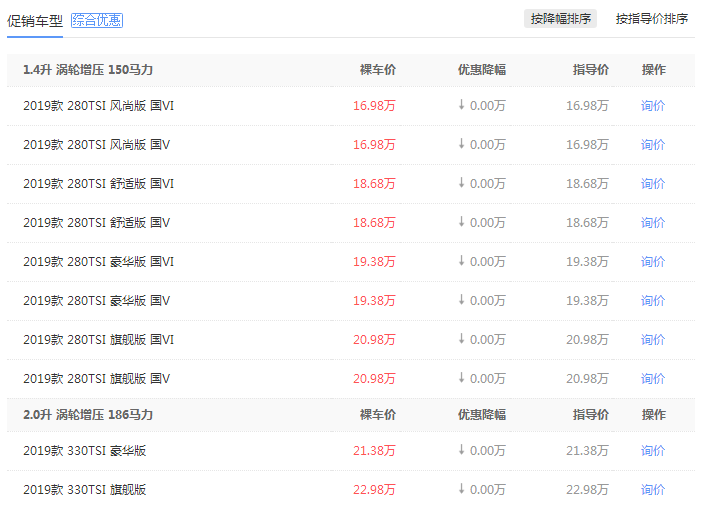The image size is (708, 508).
Task: Sort by 按降幅排序
Action: tap(560, 19)
